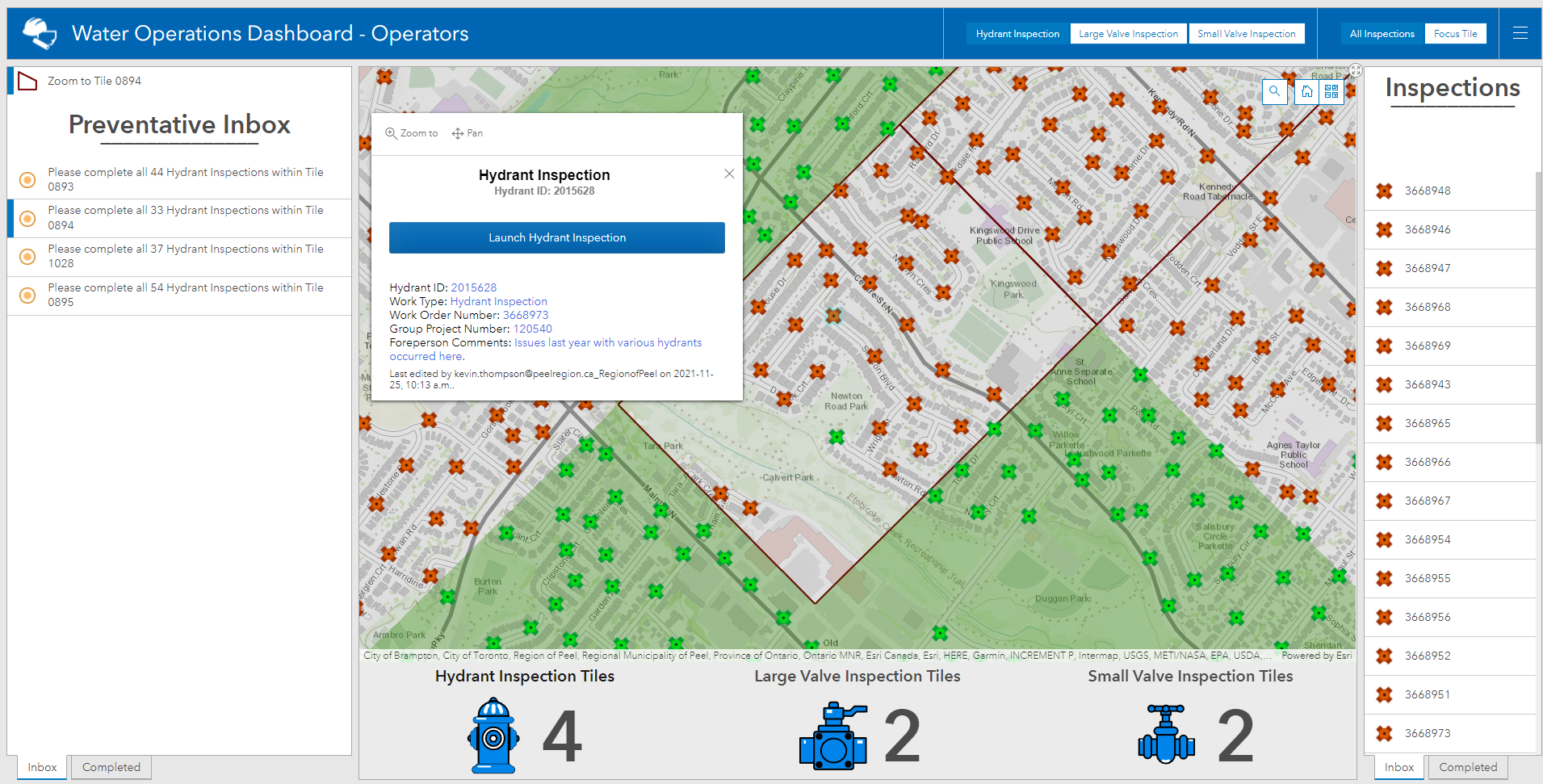Expand the map panel using corner icon
Viewport: 1543px width, 784px height.
point(1356,71)
